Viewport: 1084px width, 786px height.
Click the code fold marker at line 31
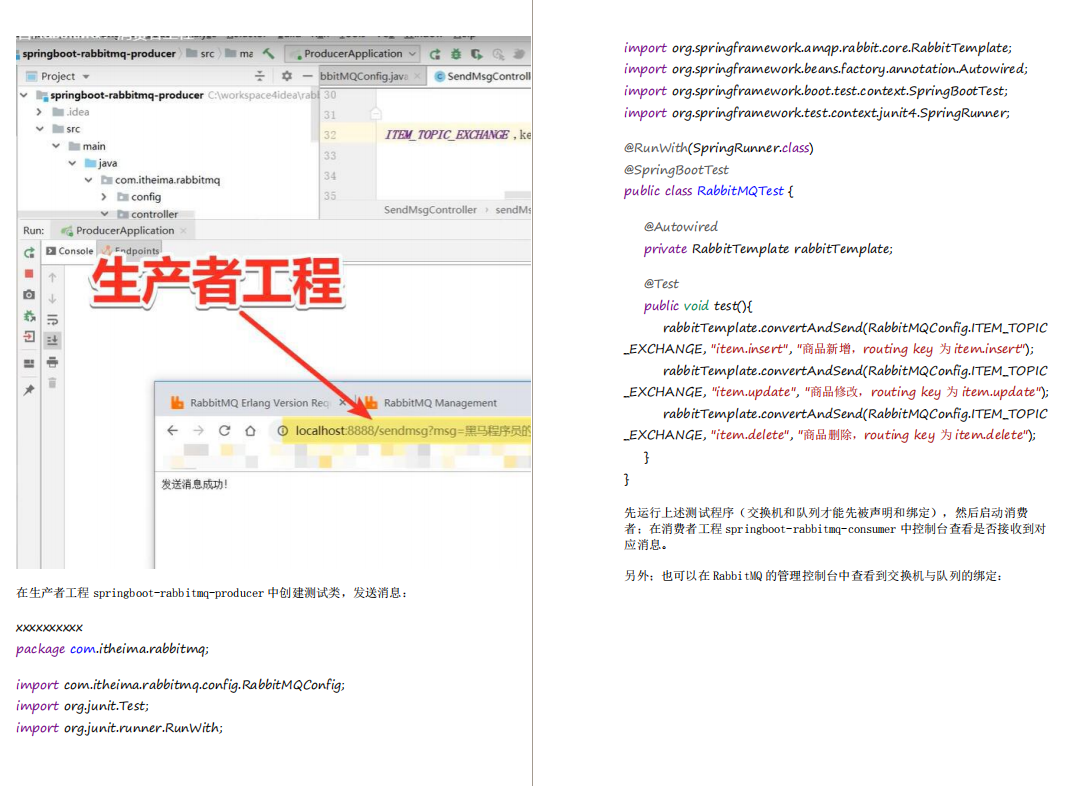coord(375,114)
